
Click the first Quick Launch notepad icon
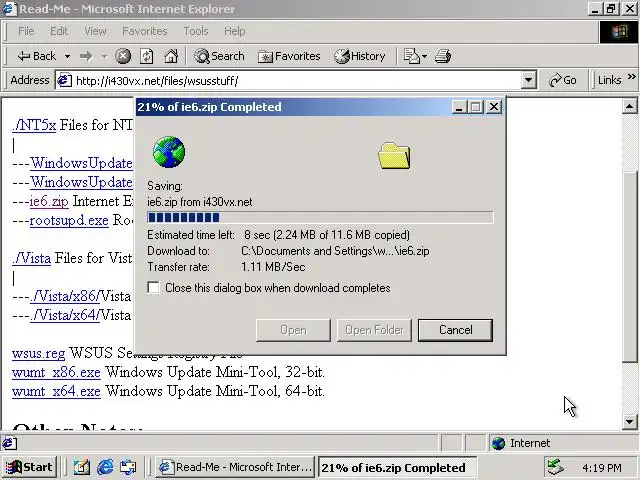coord(82,467)
